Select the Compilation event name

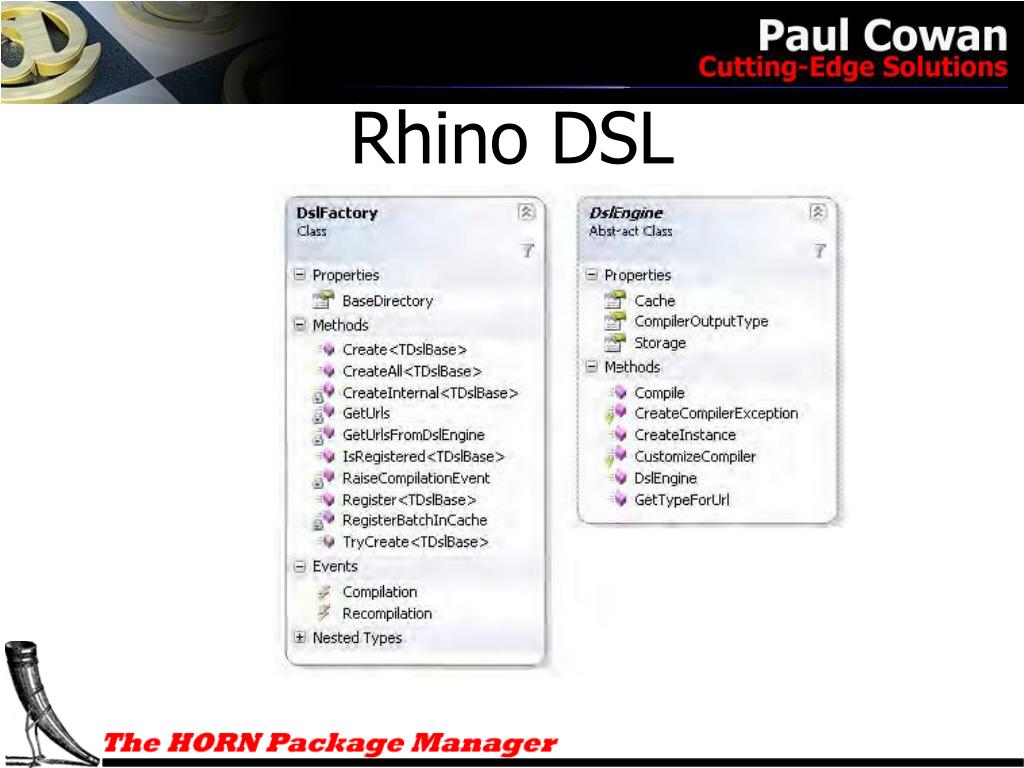click(x=380, y=592)
